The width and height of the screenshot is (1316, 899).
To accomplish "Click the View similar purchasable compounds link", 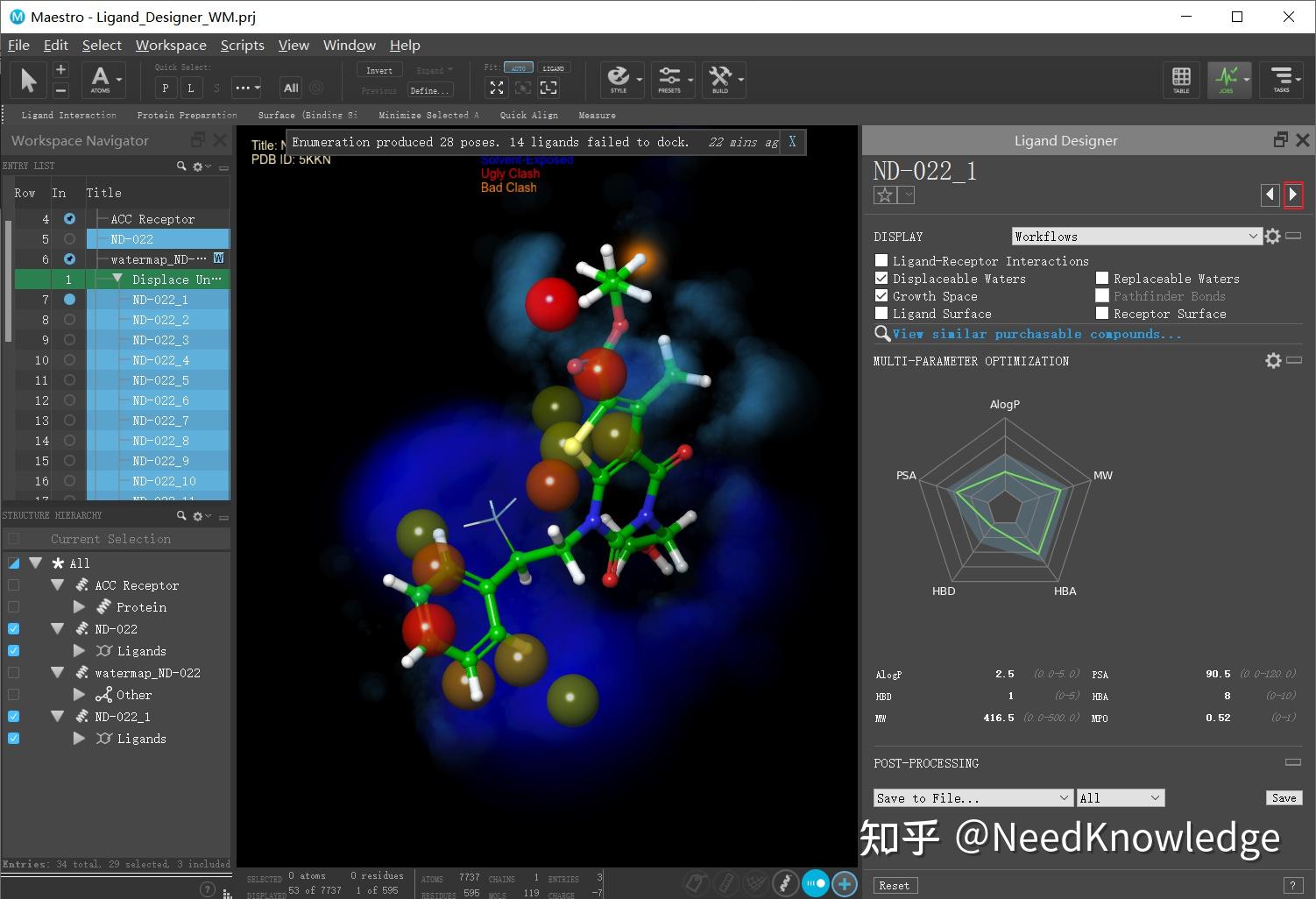I will 1037,334.
